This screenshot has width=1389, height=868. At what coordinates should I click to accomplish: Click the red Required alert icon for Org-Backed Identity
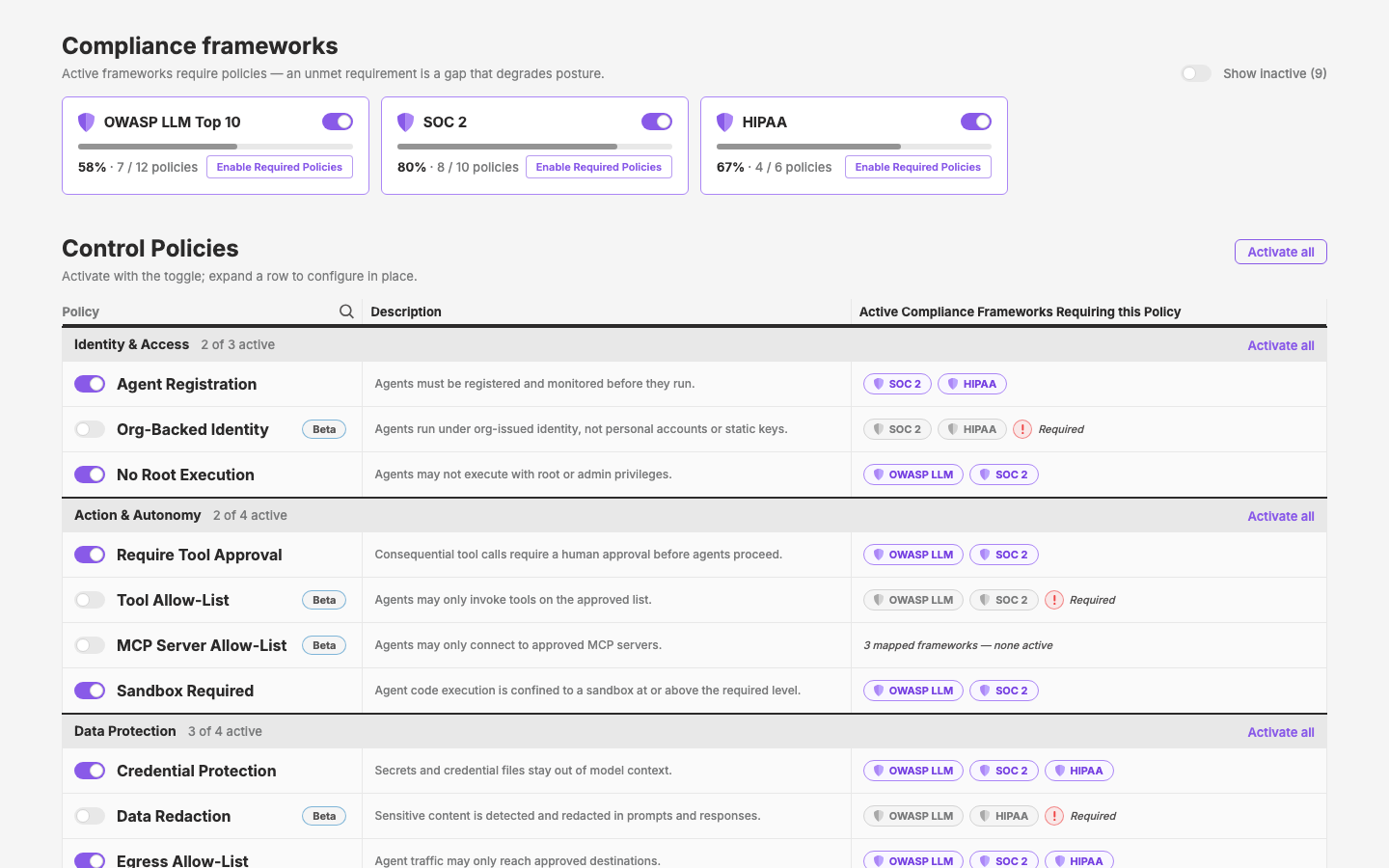tap(1022, 429)
